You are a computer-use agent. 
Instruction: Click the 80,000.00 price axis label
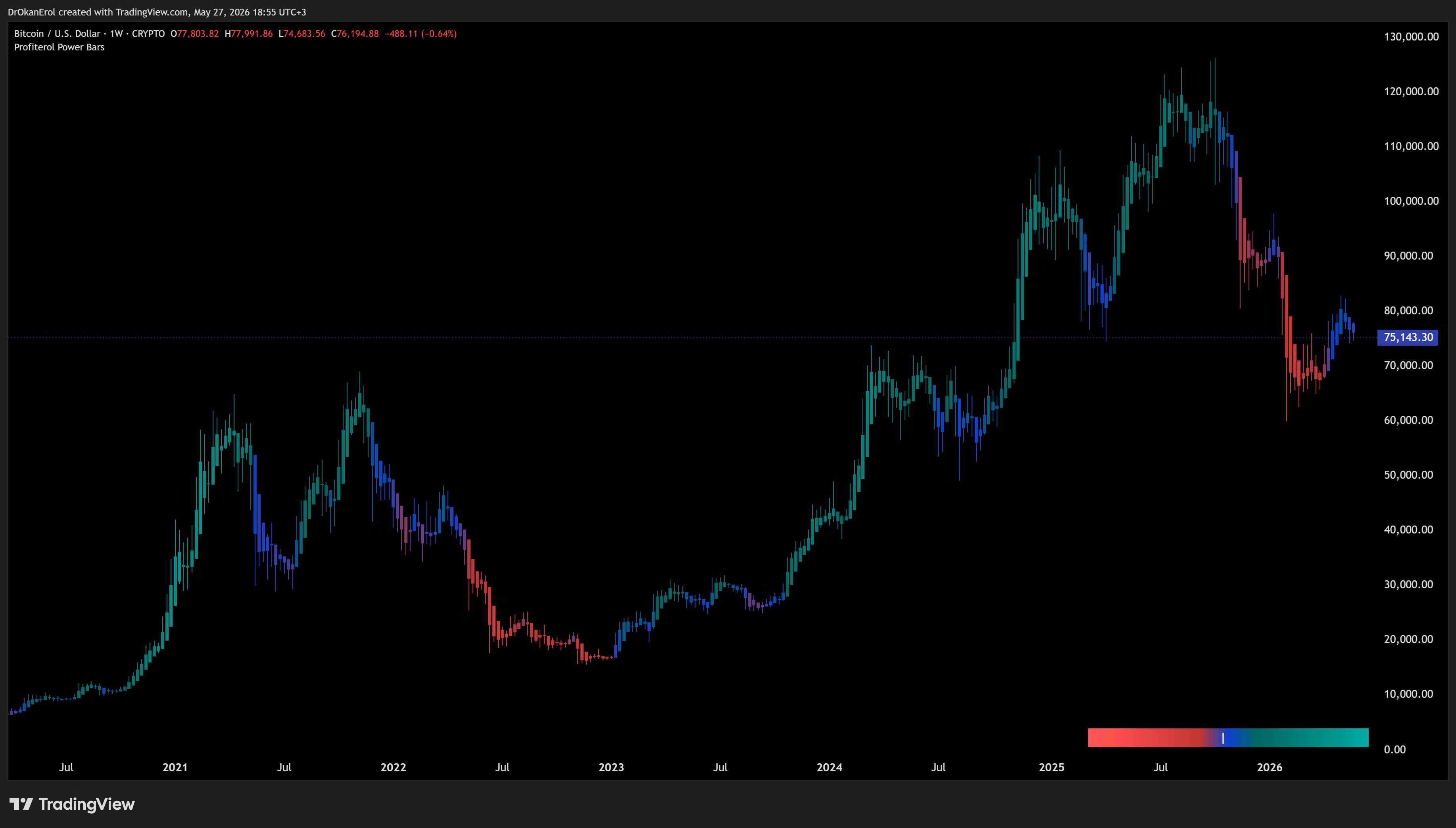1408,310
